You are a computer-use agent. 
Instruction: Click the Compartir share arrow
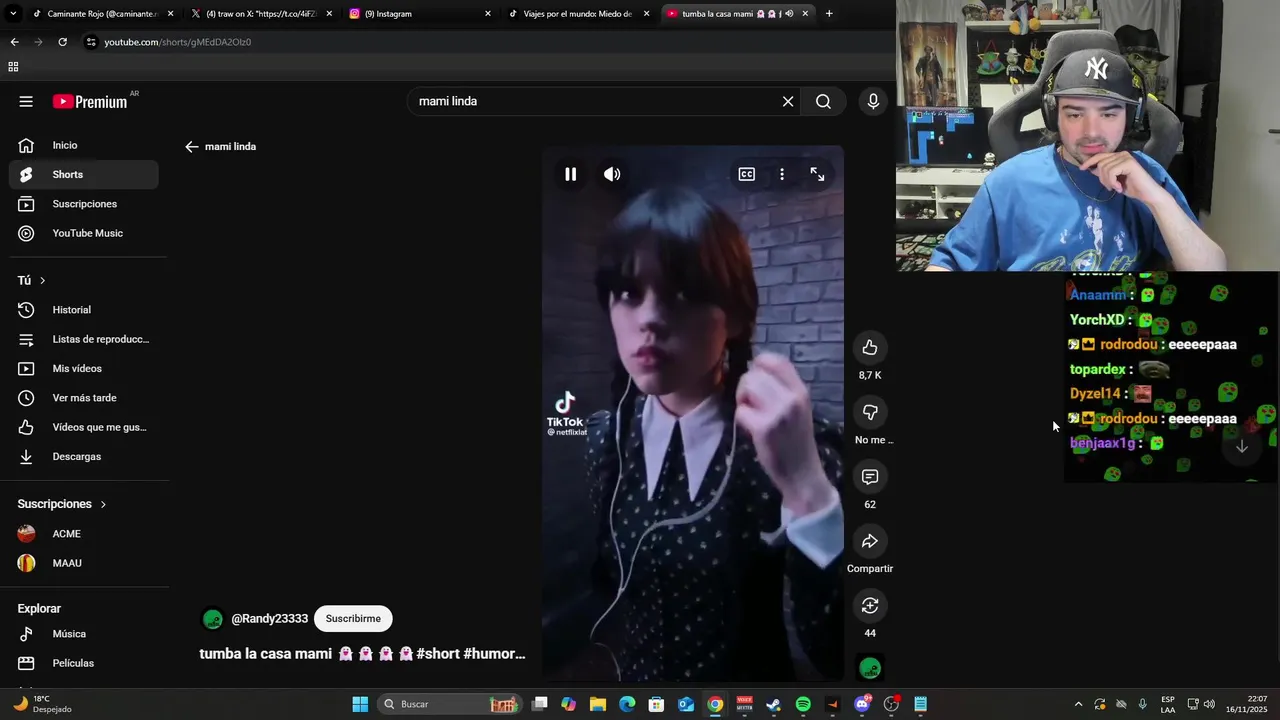pyautogui.click(x=870, y=541)
